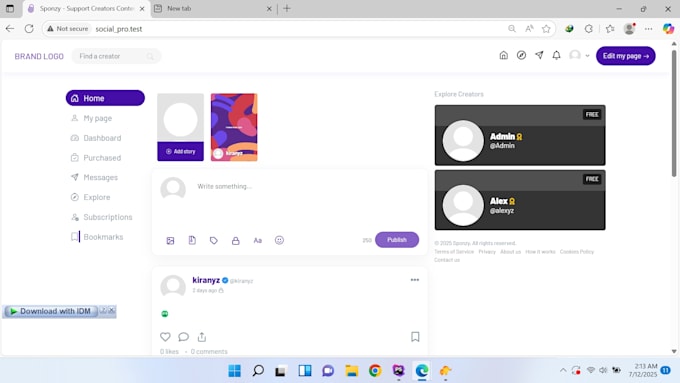Click the page vertical scrollbar
Viewport: 680px width, 383px height.
(673, 114)
